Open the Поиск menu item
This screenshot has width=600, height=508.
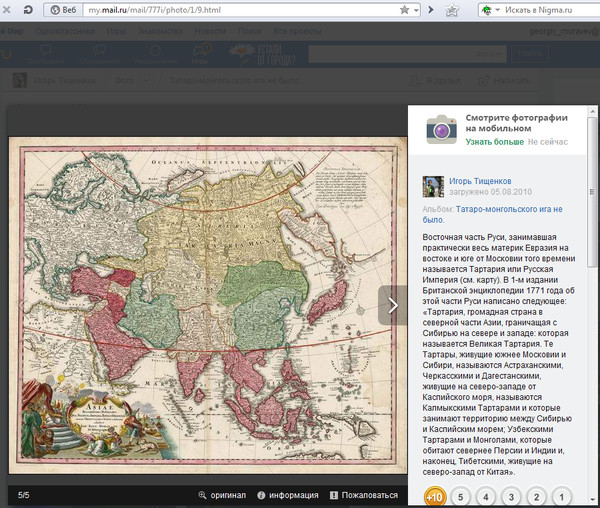point(249,31)
